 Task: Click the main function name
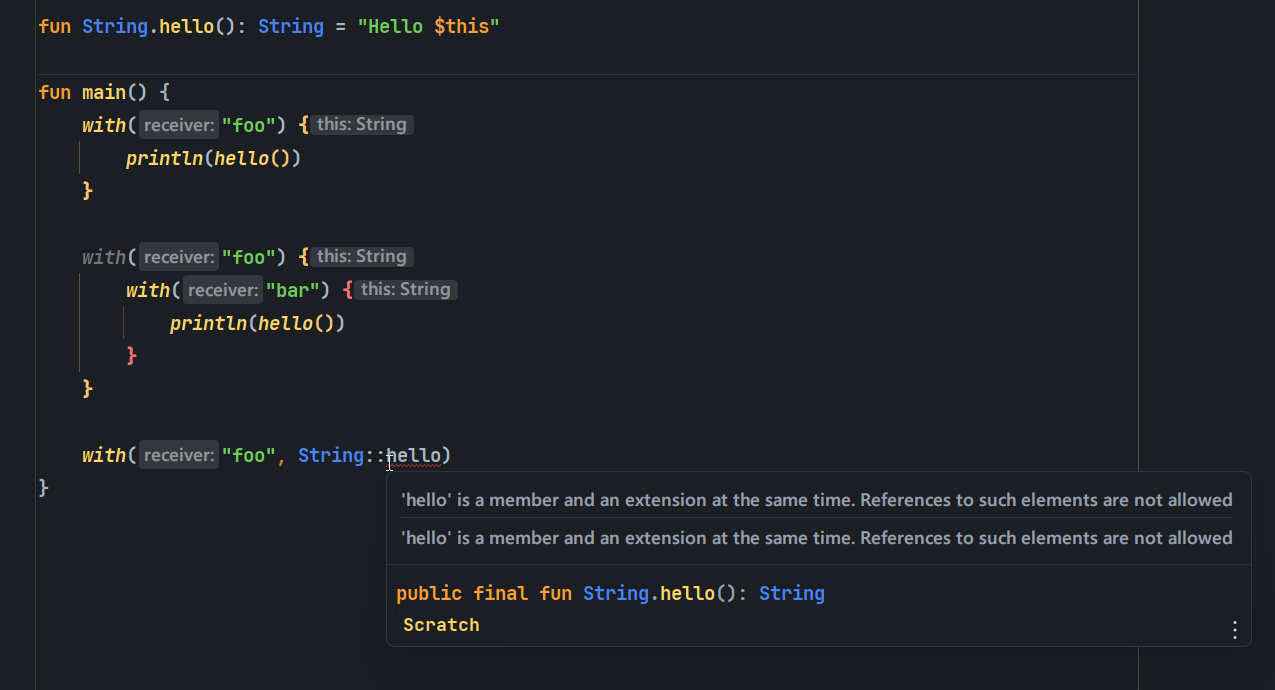(103, 91)
